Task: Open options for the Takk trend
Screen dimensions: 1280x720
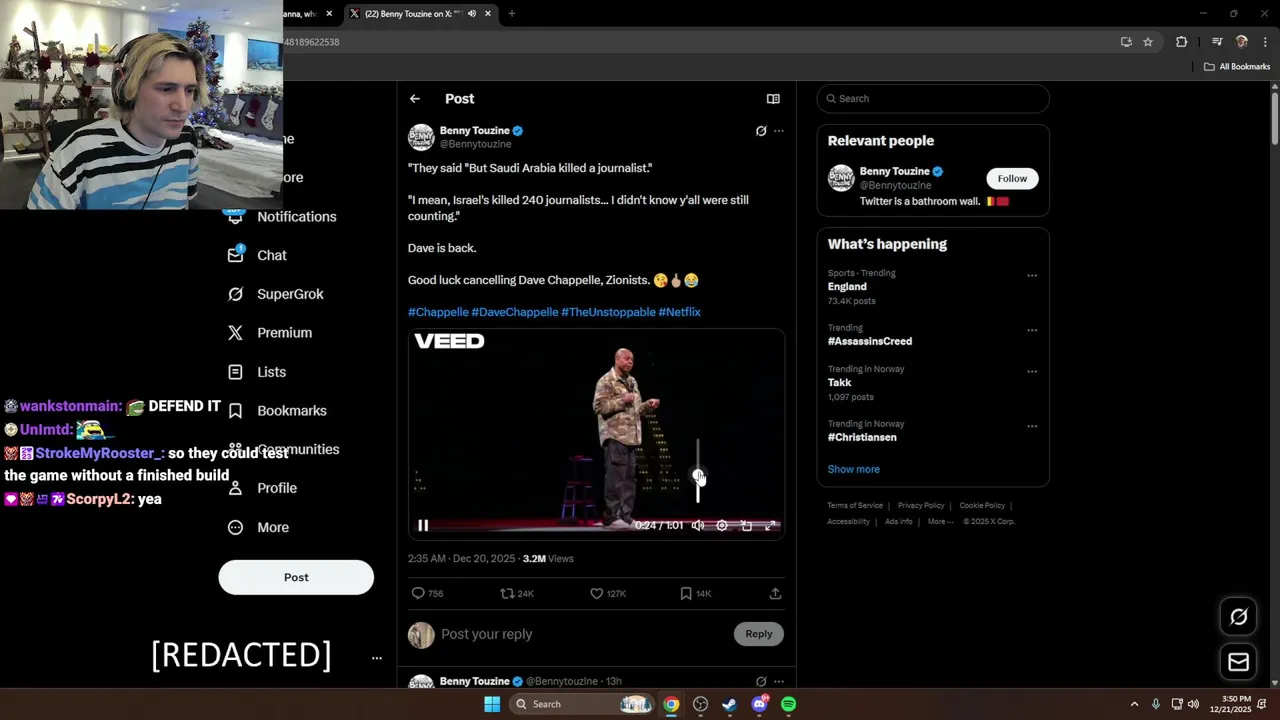Action: point(1032,371)
